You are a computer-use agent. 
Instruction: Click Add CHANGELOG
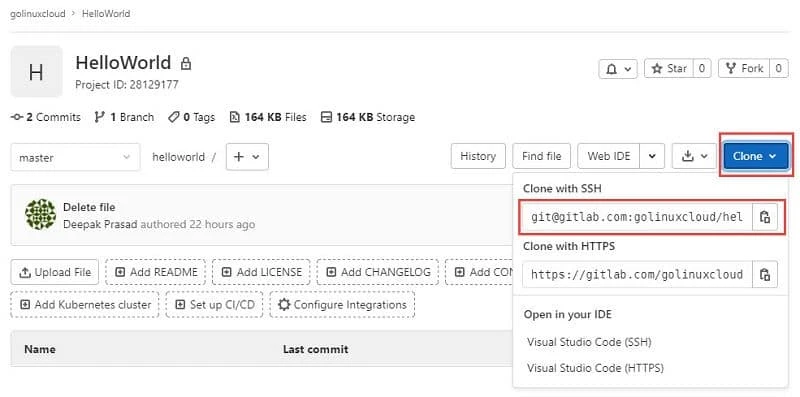click(x=378, y=272)
